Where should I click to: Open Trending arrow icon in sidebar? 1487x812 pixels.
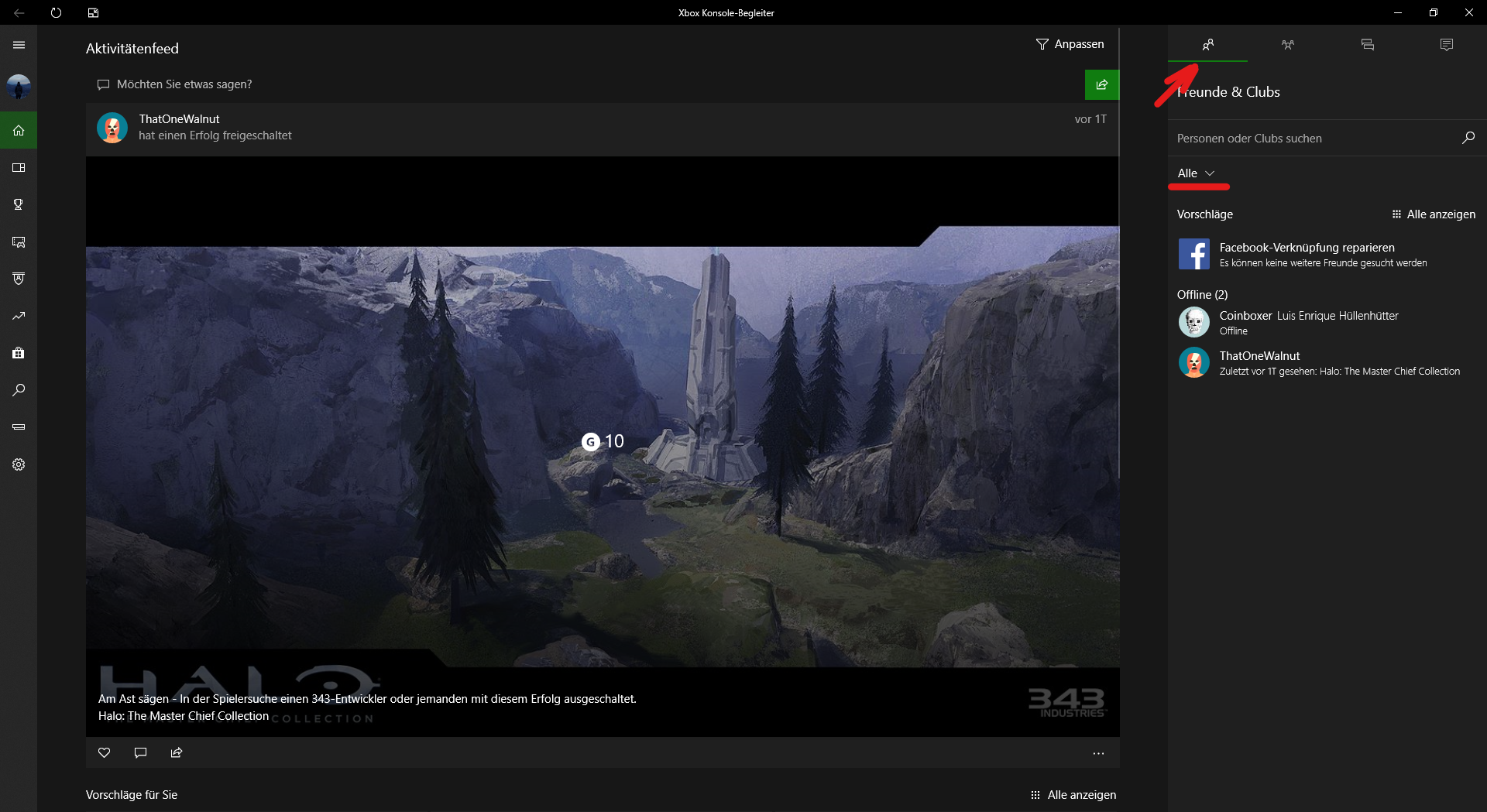(19, 316)
